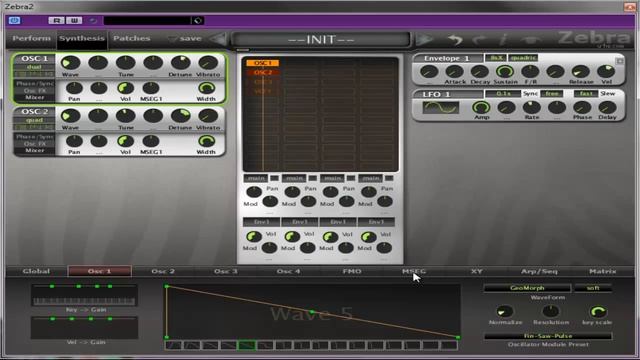Click OSC 2 Vol knob

[126, 142]
